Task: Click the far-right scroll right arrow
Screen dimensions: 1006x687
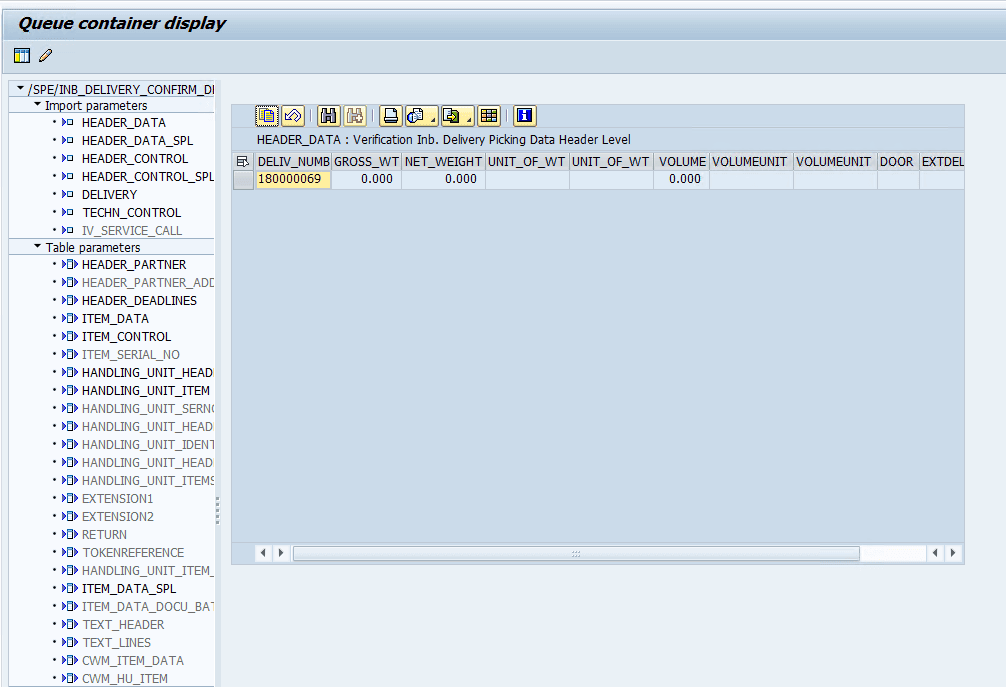Action: coord(953,553)
